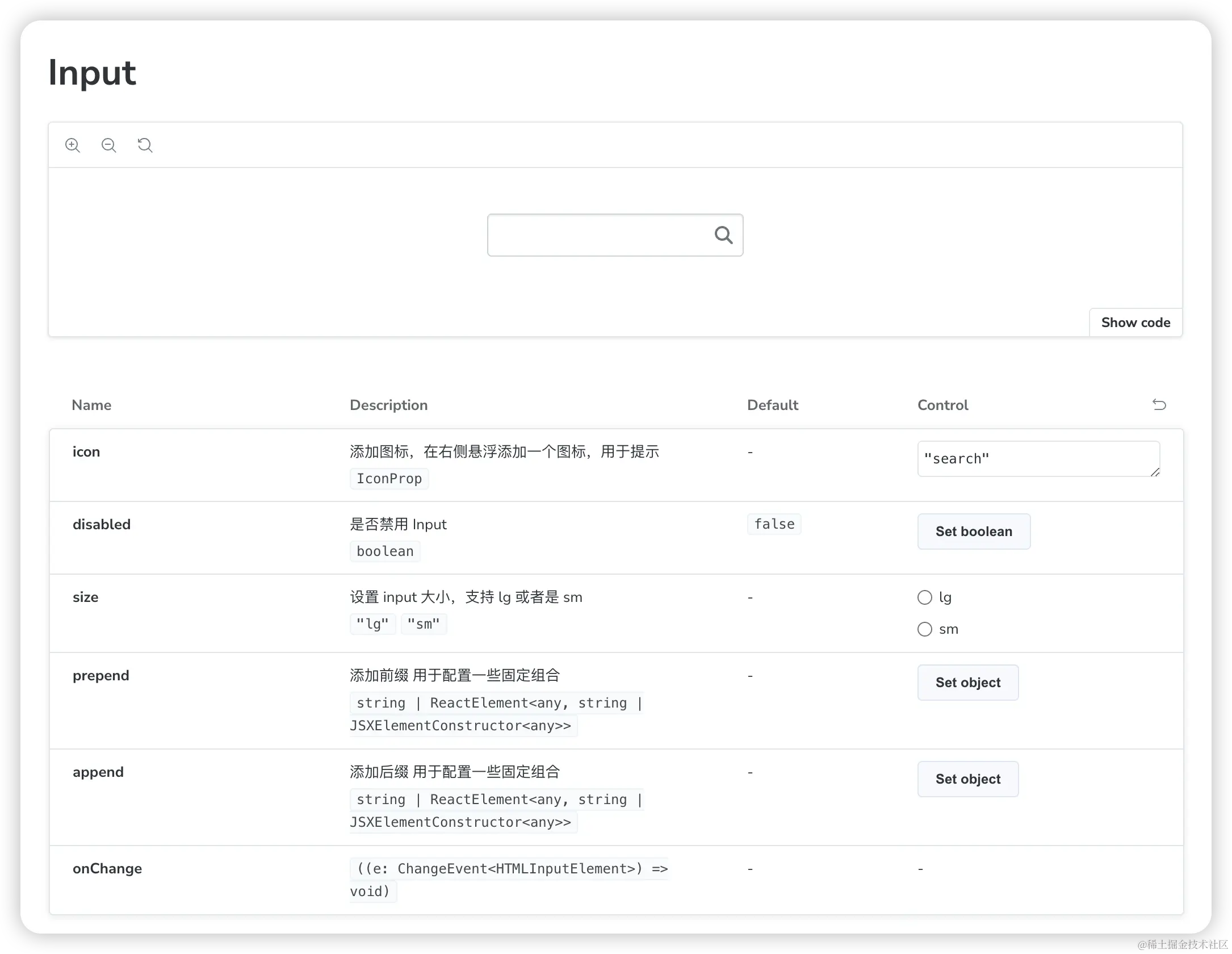1232x954 pixels.
Task: Click Set object for the append prop
Action: coord(967,779)
